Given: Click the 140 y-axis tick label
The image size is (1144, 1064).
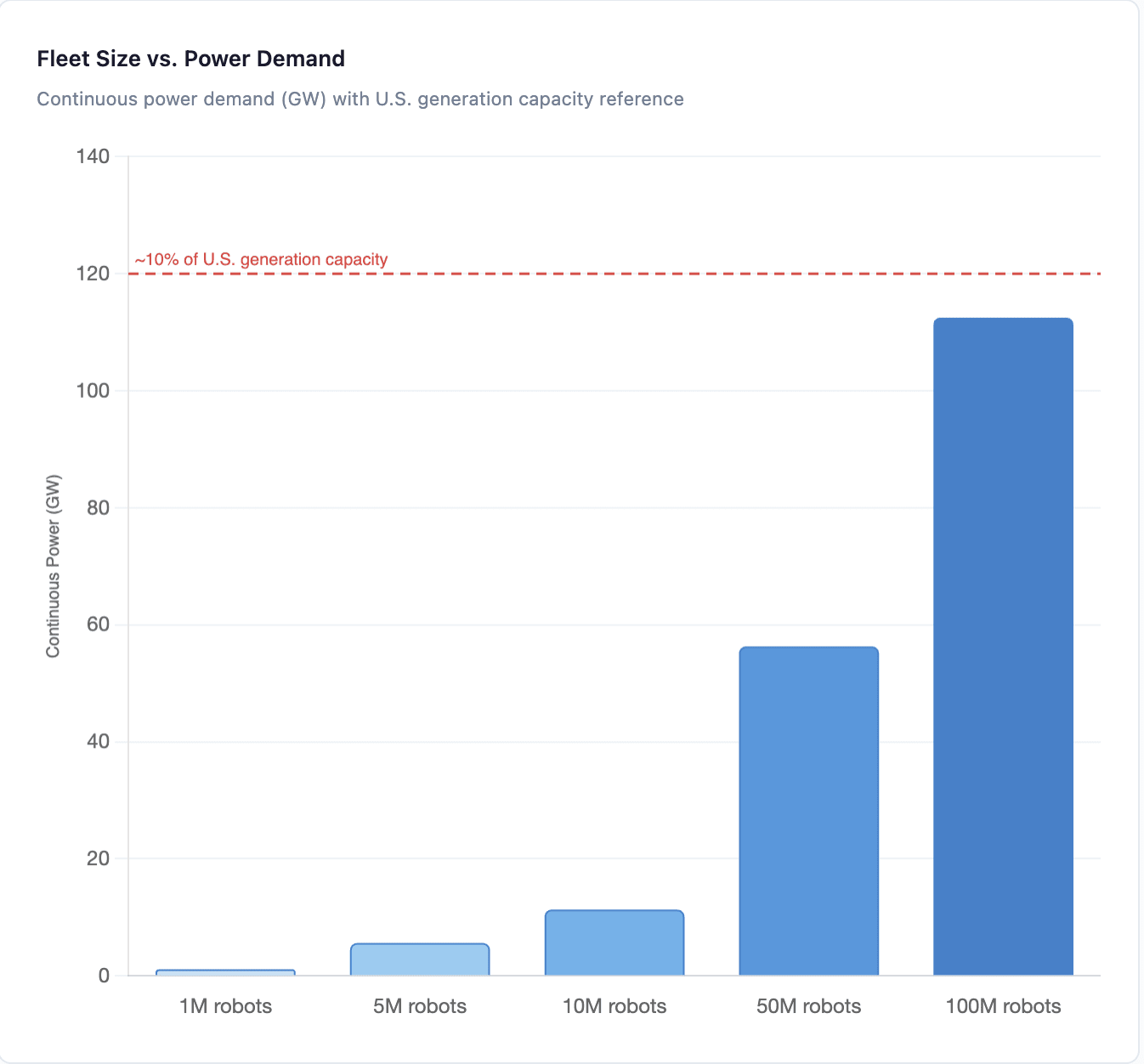Looking at the screenshot, I should pyautogui.click(x=93, y=156).
